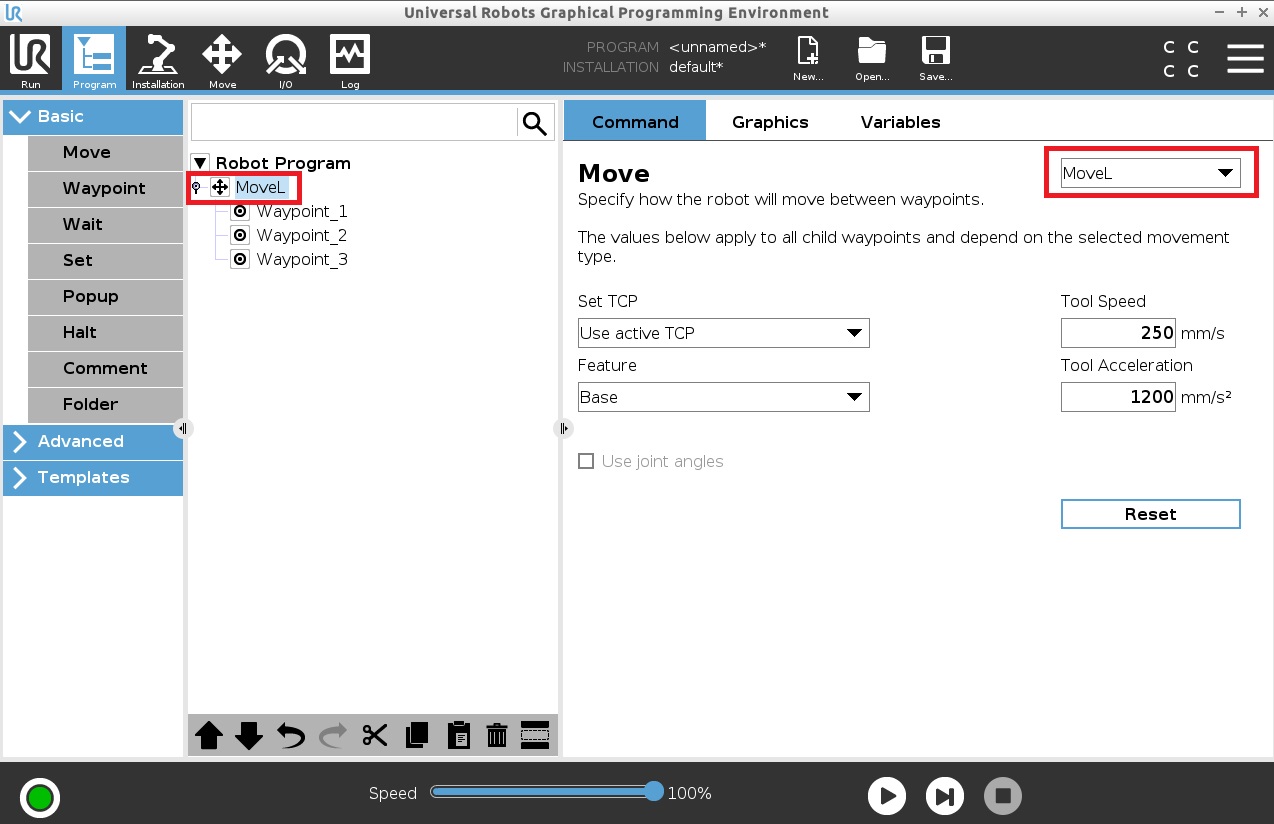Collapse the Robot Program tree
This screenshot has height=824, width=1274.
click(201, 163)
